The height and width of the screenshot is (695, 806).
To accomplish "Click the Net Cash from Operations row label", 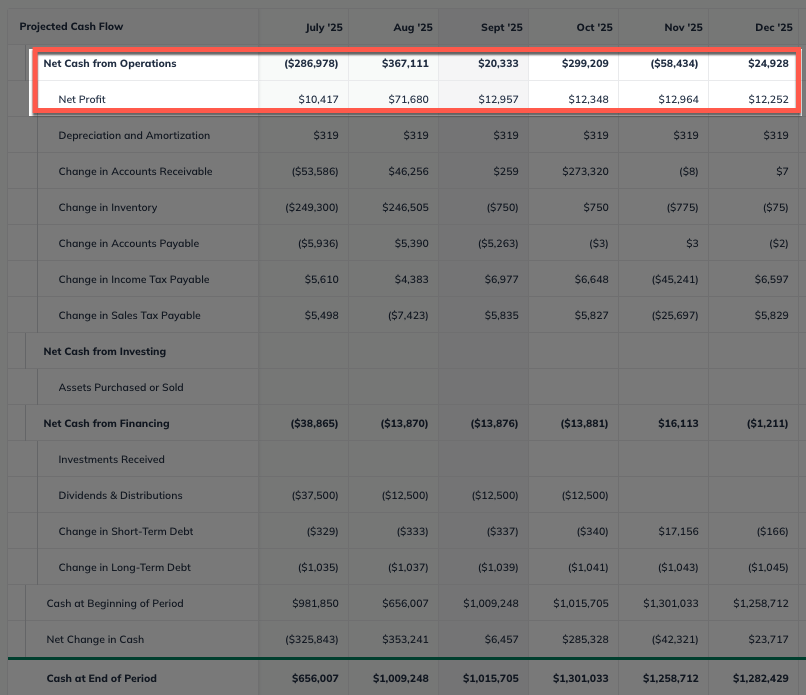I will [x=110, y=63].
